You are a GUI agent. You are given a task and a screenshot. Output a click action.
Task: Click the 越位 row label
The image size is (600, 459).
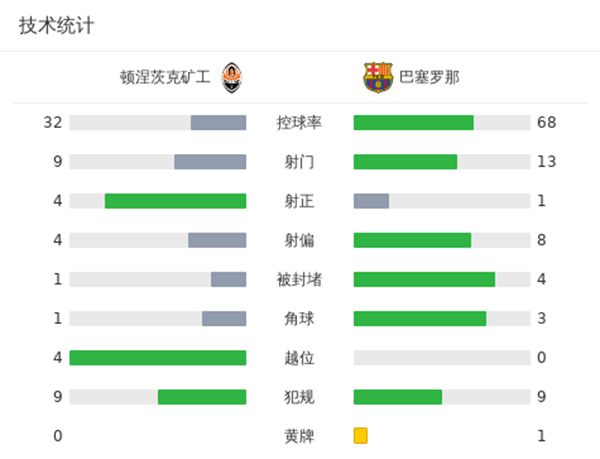pyautogui.click(x=299, y=358)
